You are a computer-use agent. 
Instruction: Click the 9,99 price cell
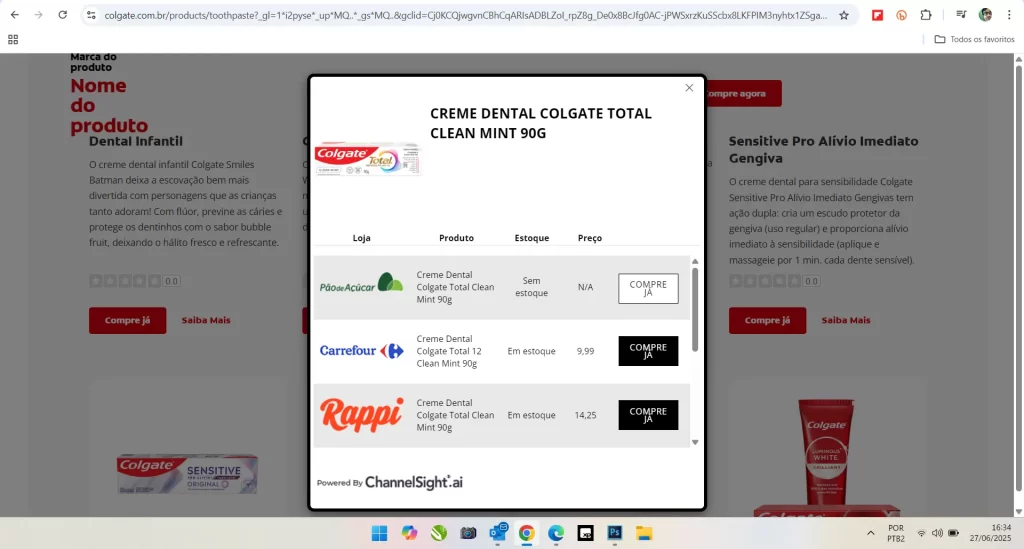pos(585,351)
